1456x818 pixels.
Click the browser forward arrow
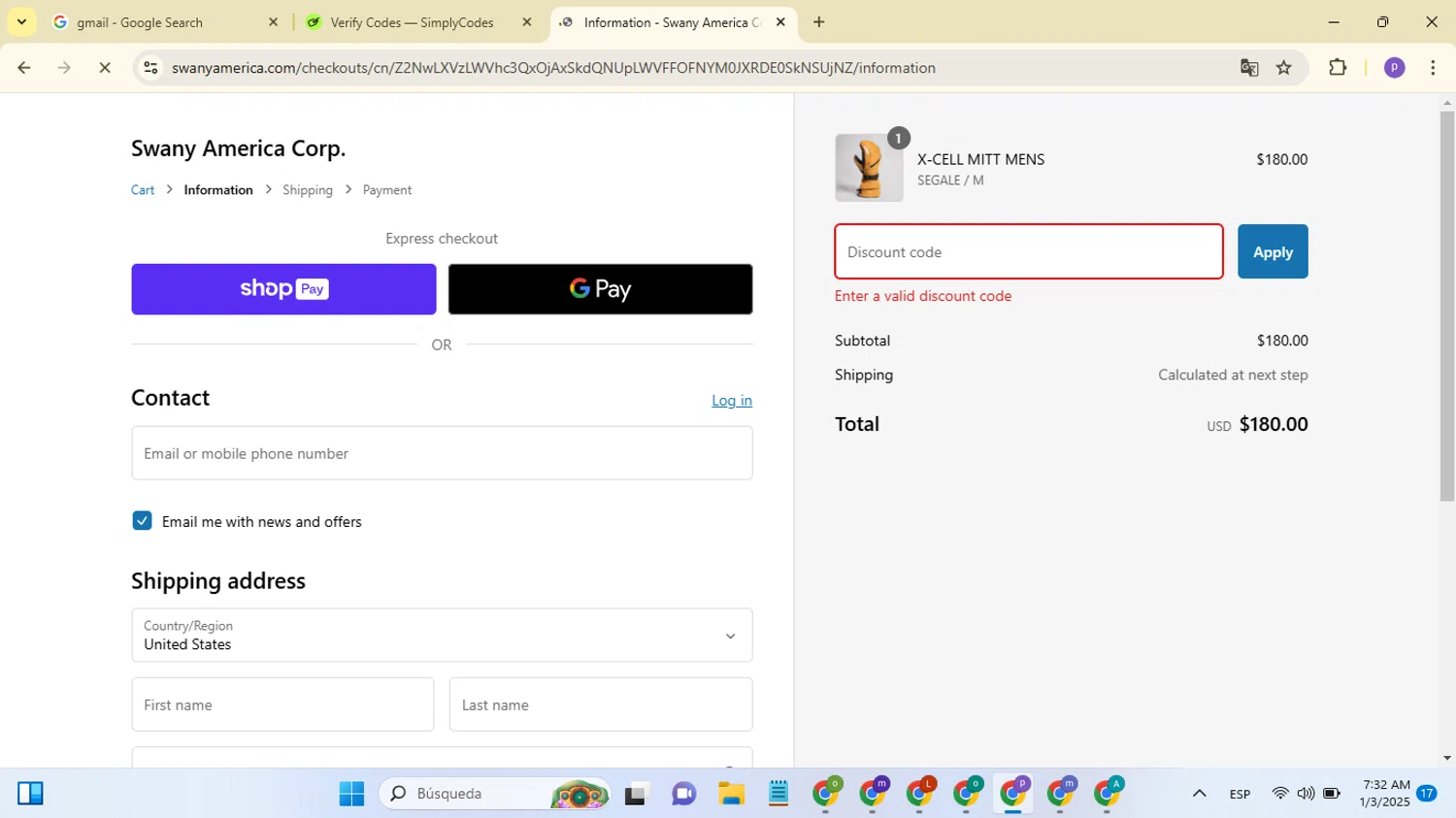point(64,68)
